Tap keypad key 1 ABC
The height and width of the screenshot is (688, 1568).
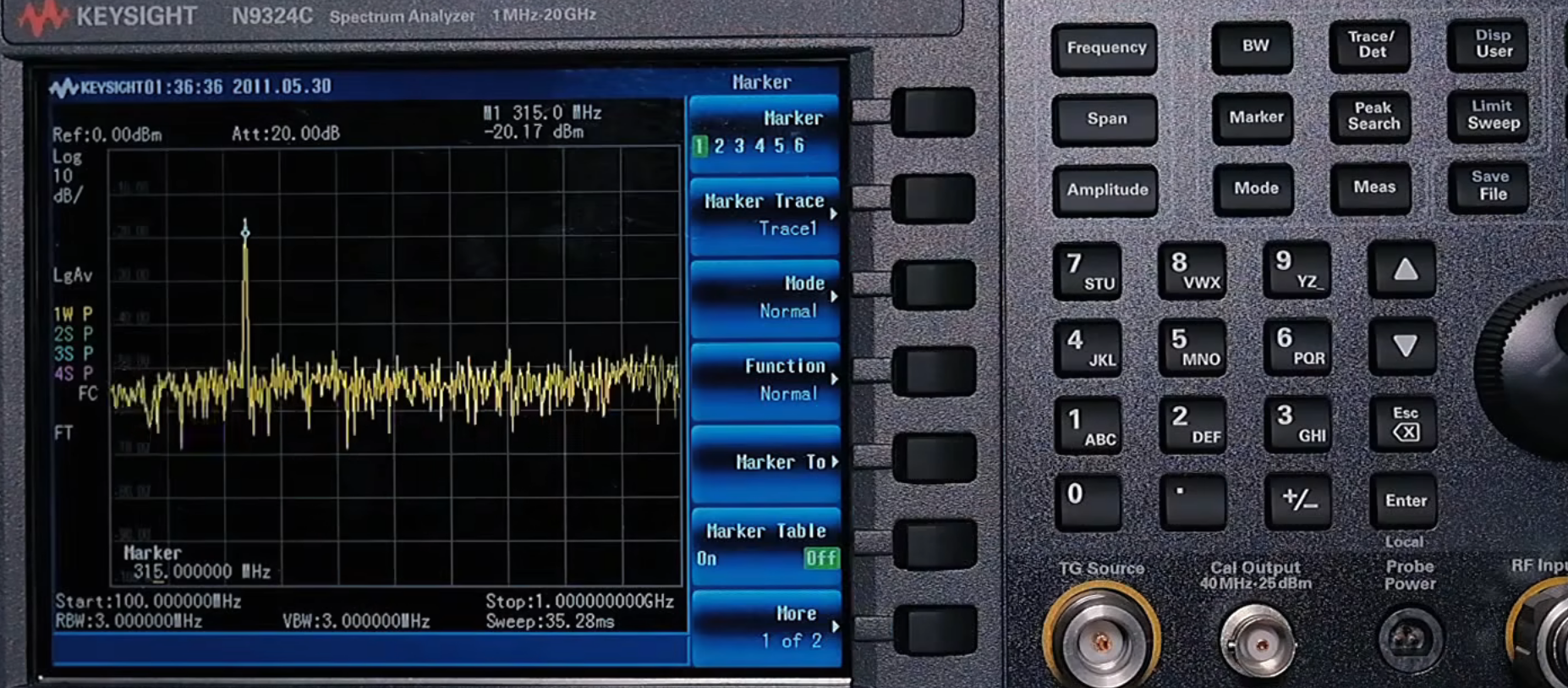pyautogui.click(x=1089, y=426)
